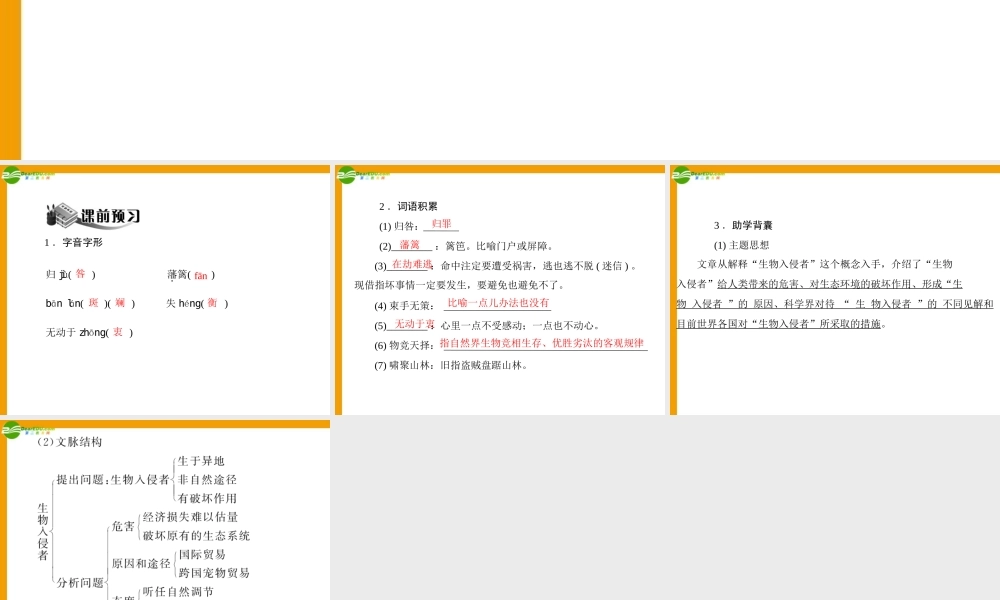Click the '1．字音字形' section title
This screenshot has height=600, width=1000.
point(73,242)
